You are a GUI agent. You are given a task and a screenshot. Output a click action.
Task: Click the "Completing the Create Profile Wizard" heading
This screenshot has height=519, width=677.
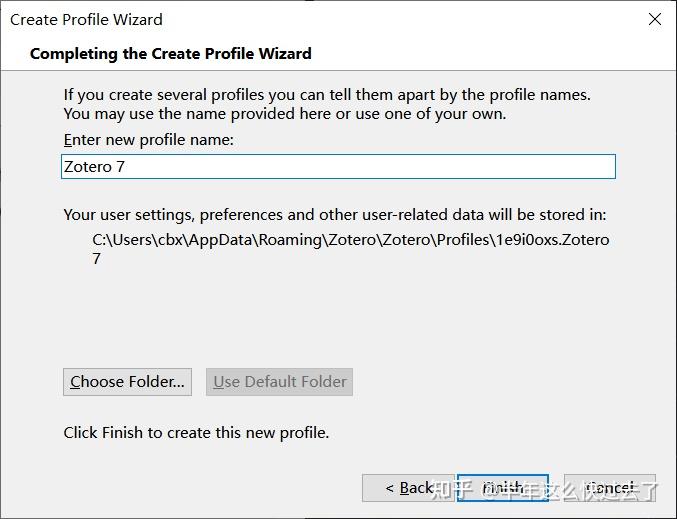pyautogui.click(x=171, y=53)
